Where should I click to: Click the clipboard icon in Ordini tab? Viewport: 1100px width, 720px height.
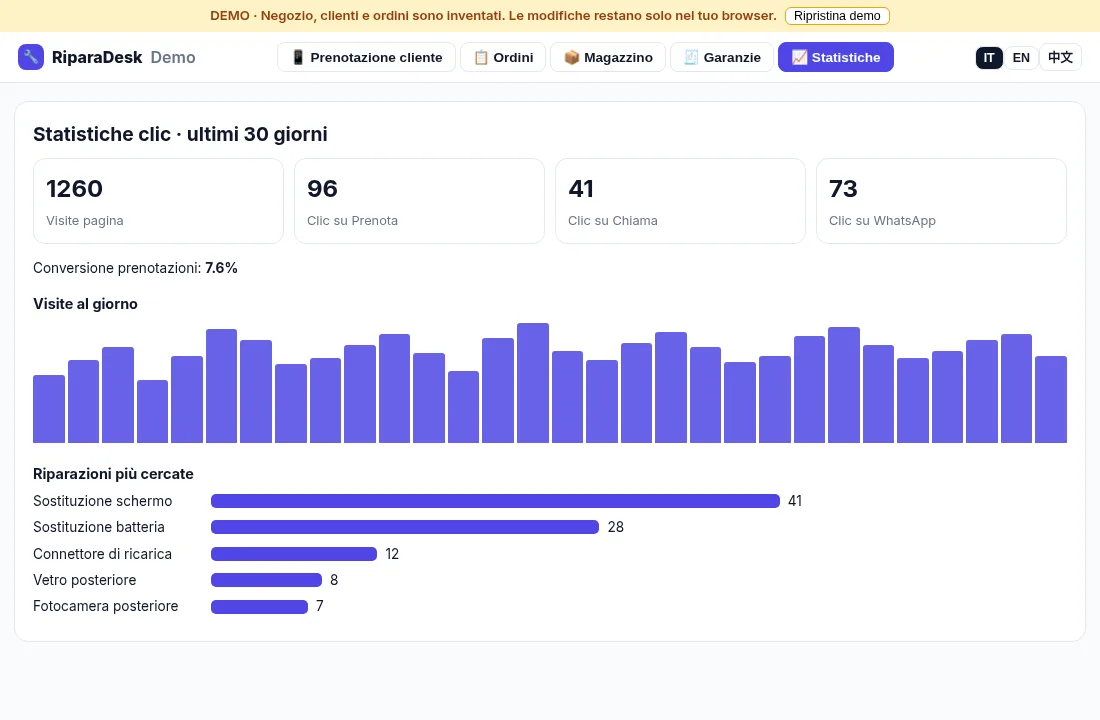tap(481, 58)
